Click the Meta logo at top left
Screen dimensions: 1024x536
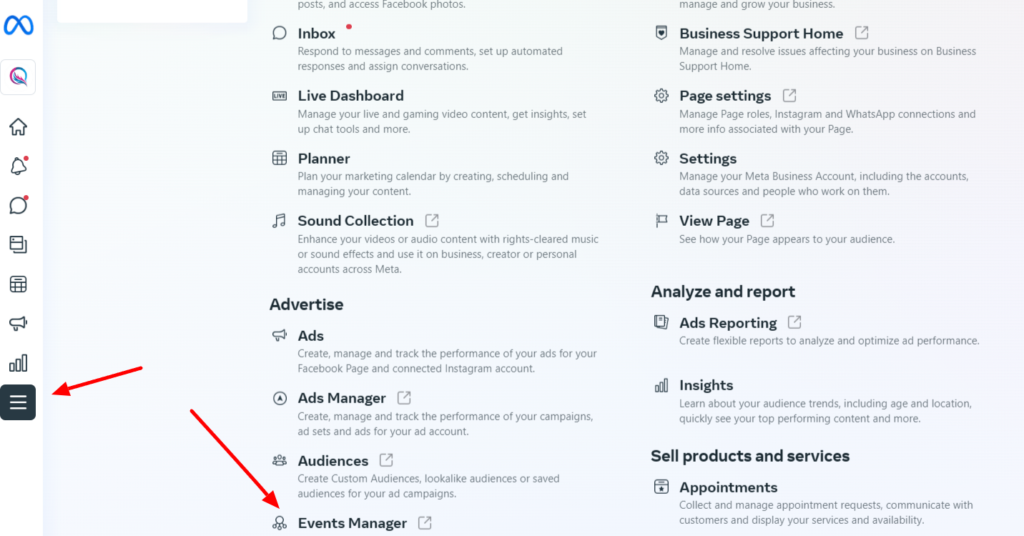(18, 25)
